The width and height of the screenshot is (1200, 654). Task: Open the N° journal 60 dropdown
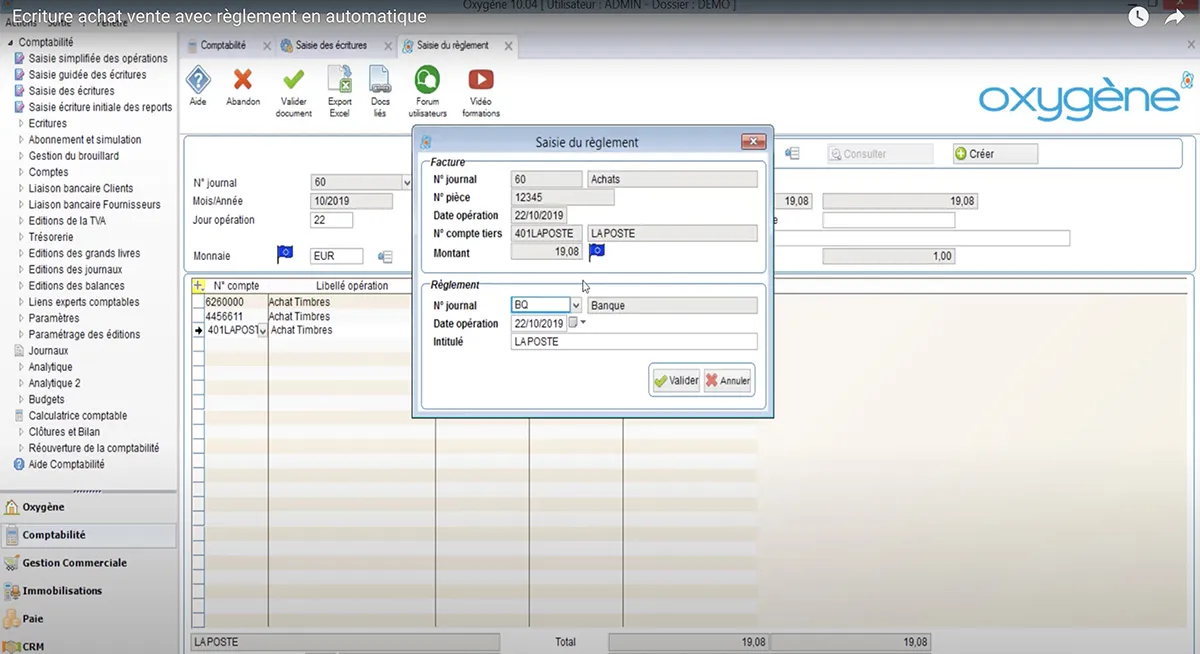[x=406, y=183]
